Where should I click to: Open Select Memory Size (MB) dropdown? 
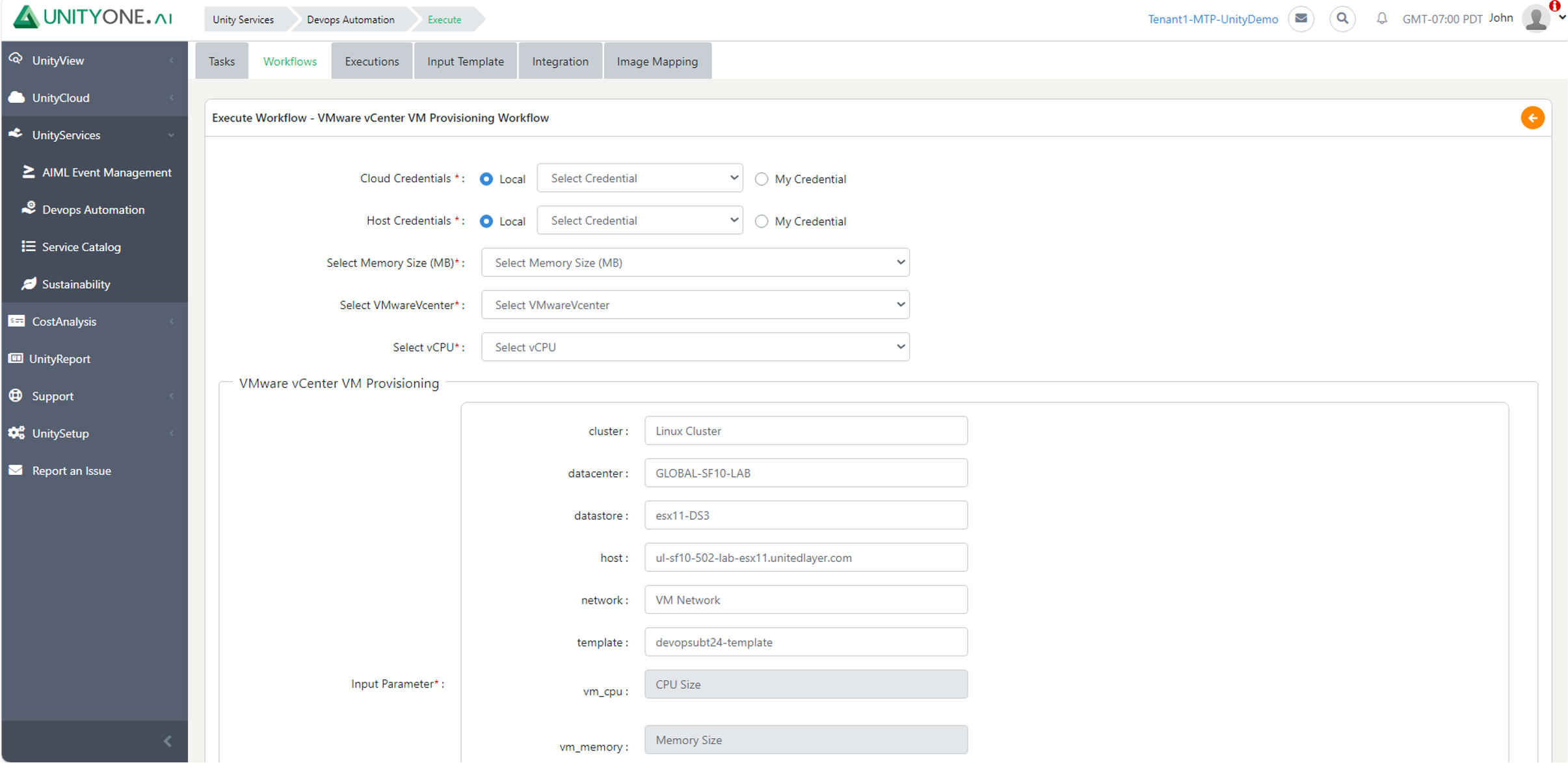tap(695, 263)
